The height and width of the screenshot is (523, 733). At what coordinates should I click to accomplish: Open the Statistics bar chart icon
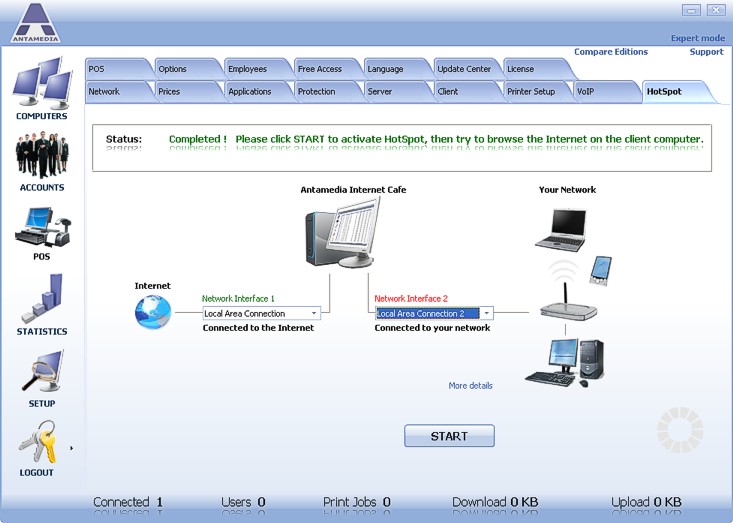coord(42,299)
